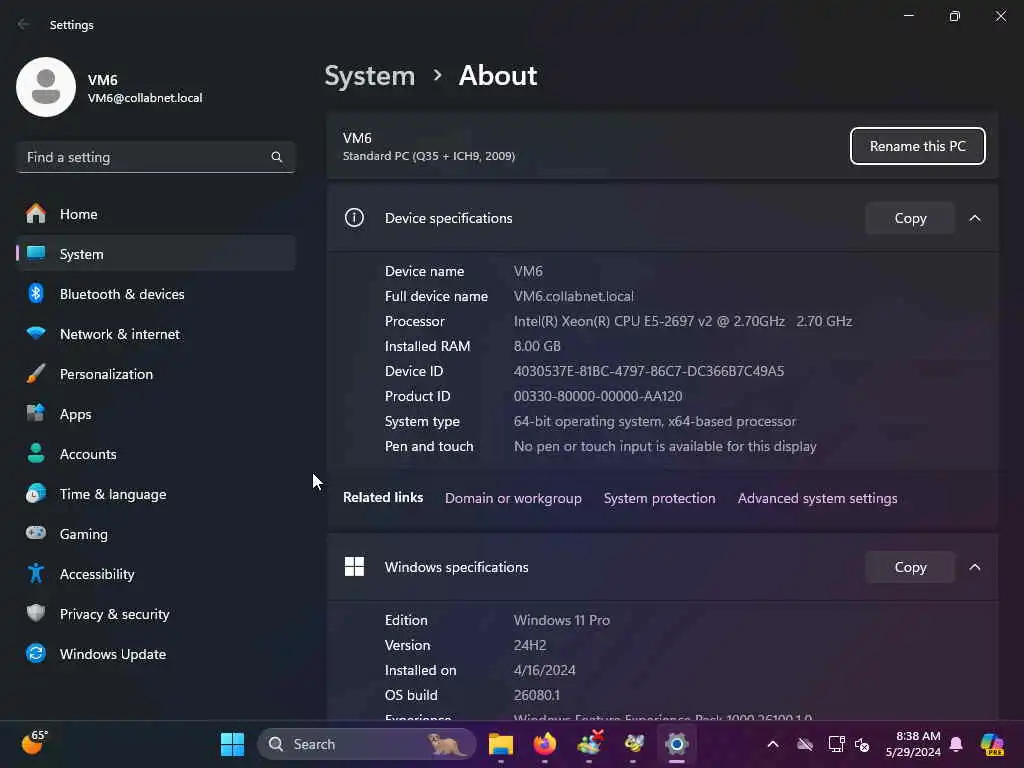Open System protection link
This screenshot has height=768, width=1024.
tap(660, 498)
